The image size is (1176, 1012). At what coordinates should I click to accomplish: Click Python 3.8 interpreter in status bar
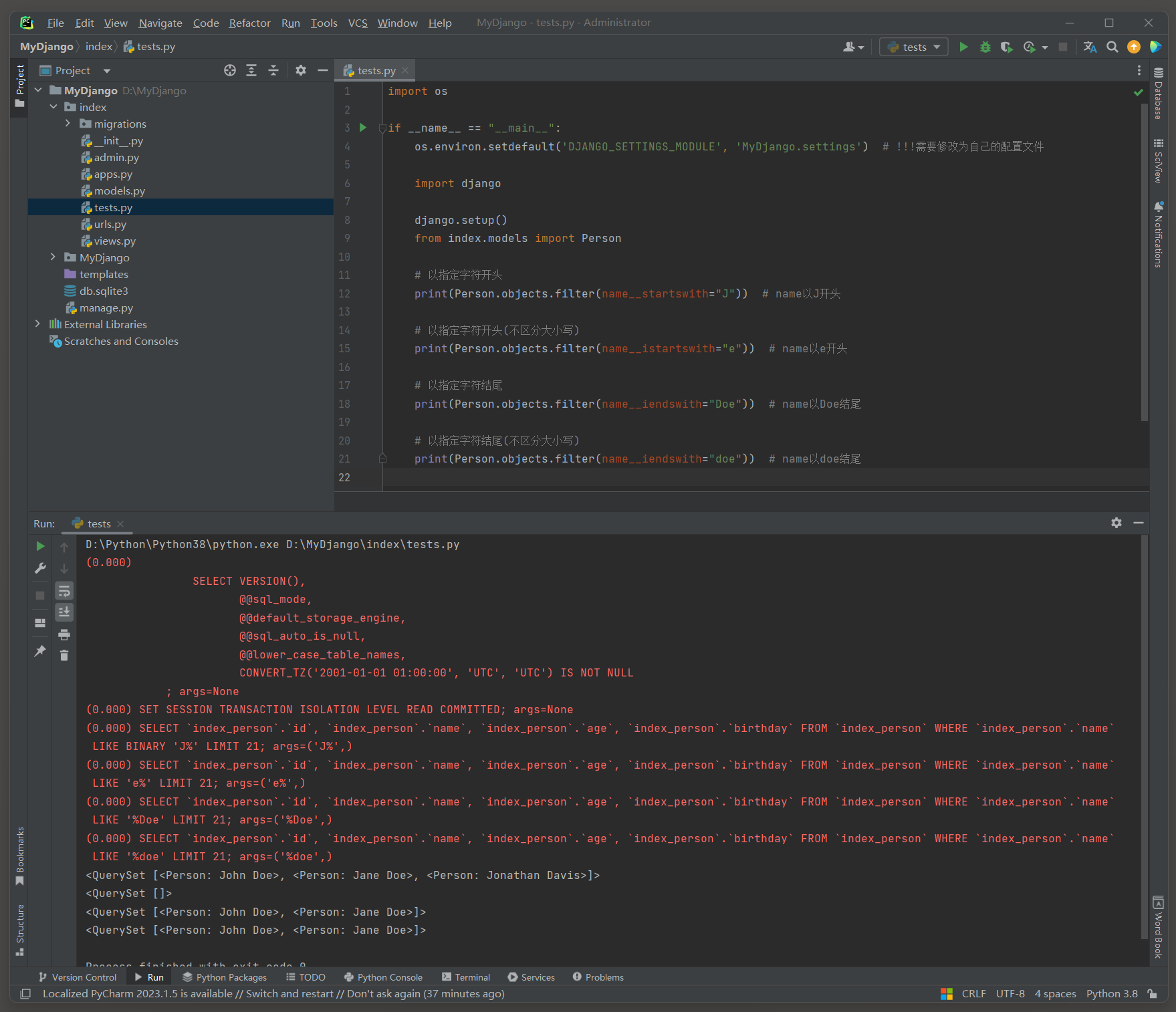1112,994
